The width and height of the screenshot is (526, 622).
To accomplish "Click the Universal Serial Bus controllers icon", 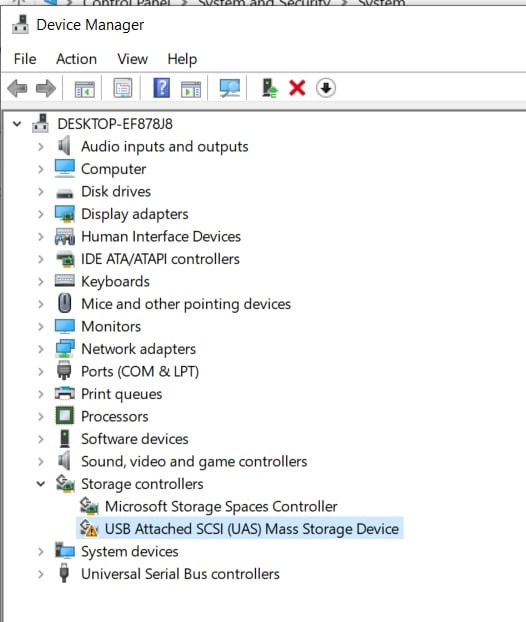I will click(x=64, y=573).
